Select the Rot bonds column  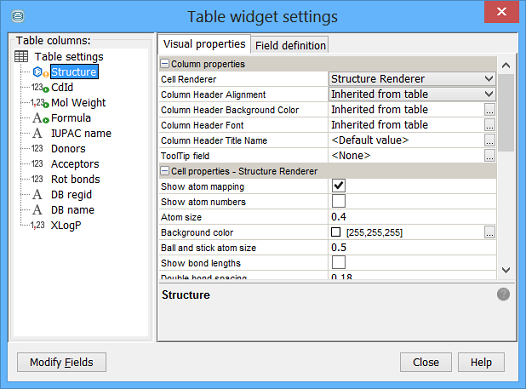75,179
